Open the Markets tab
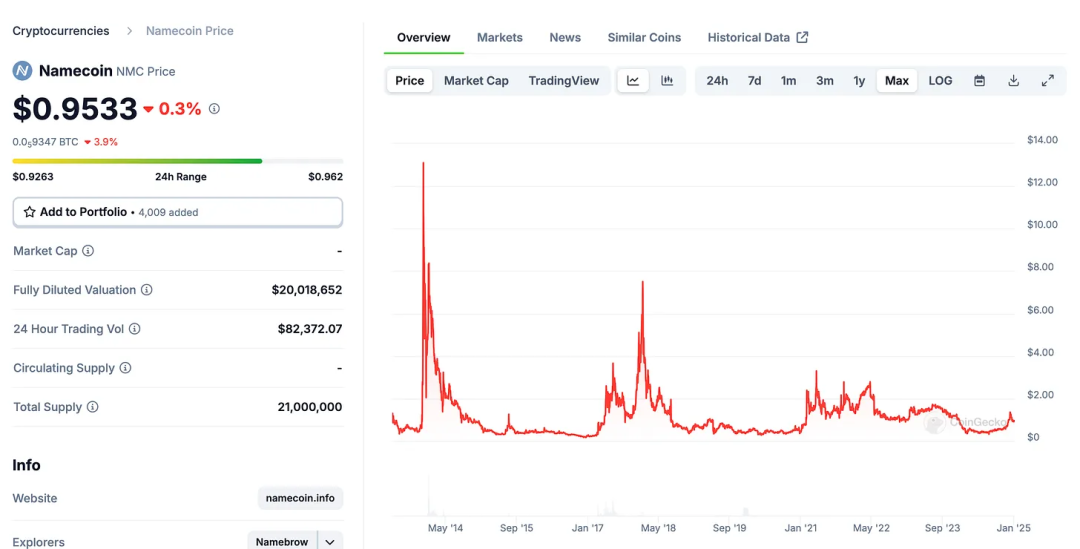This screenshot has width=1080, height=549. pos(499,37)
